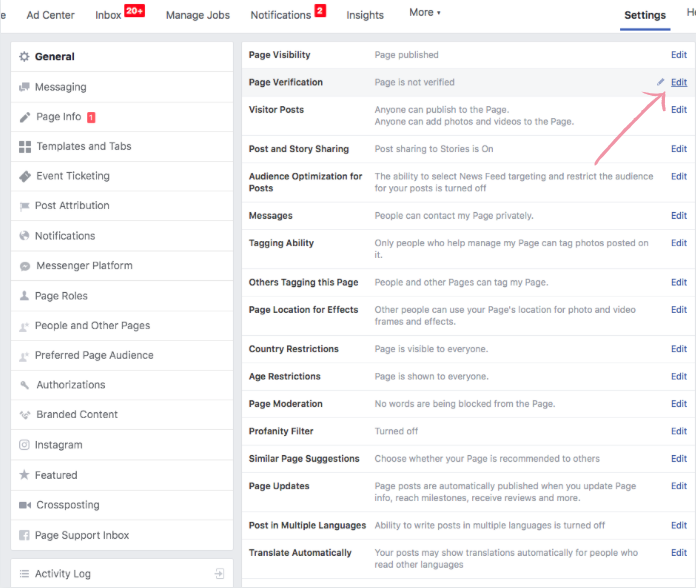Select 'Page is not verified' text
This screenshot has width=696, height=588.
coord(414,82)
